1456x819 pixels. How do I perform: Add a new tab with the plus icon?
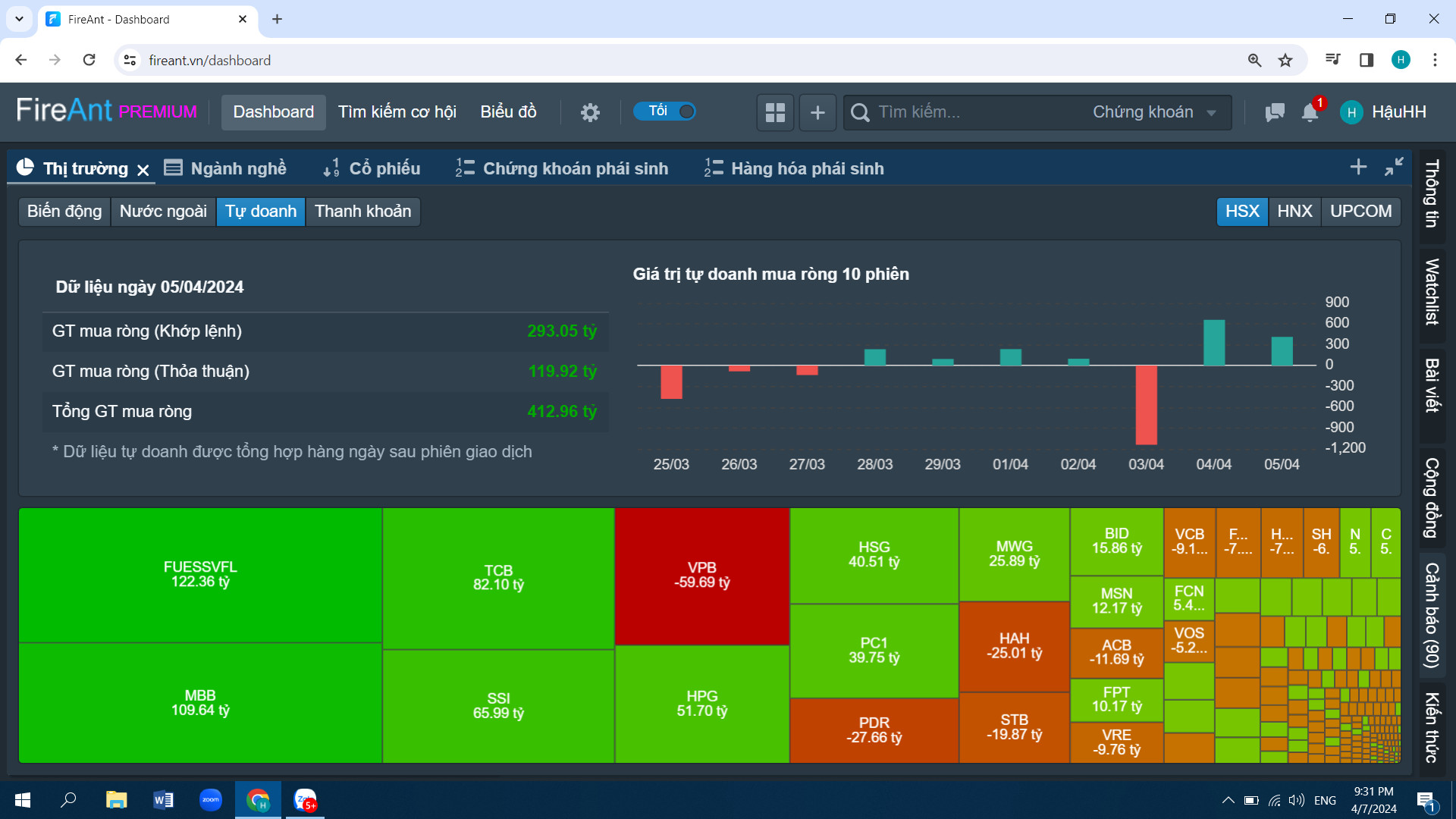(1358, 167)
